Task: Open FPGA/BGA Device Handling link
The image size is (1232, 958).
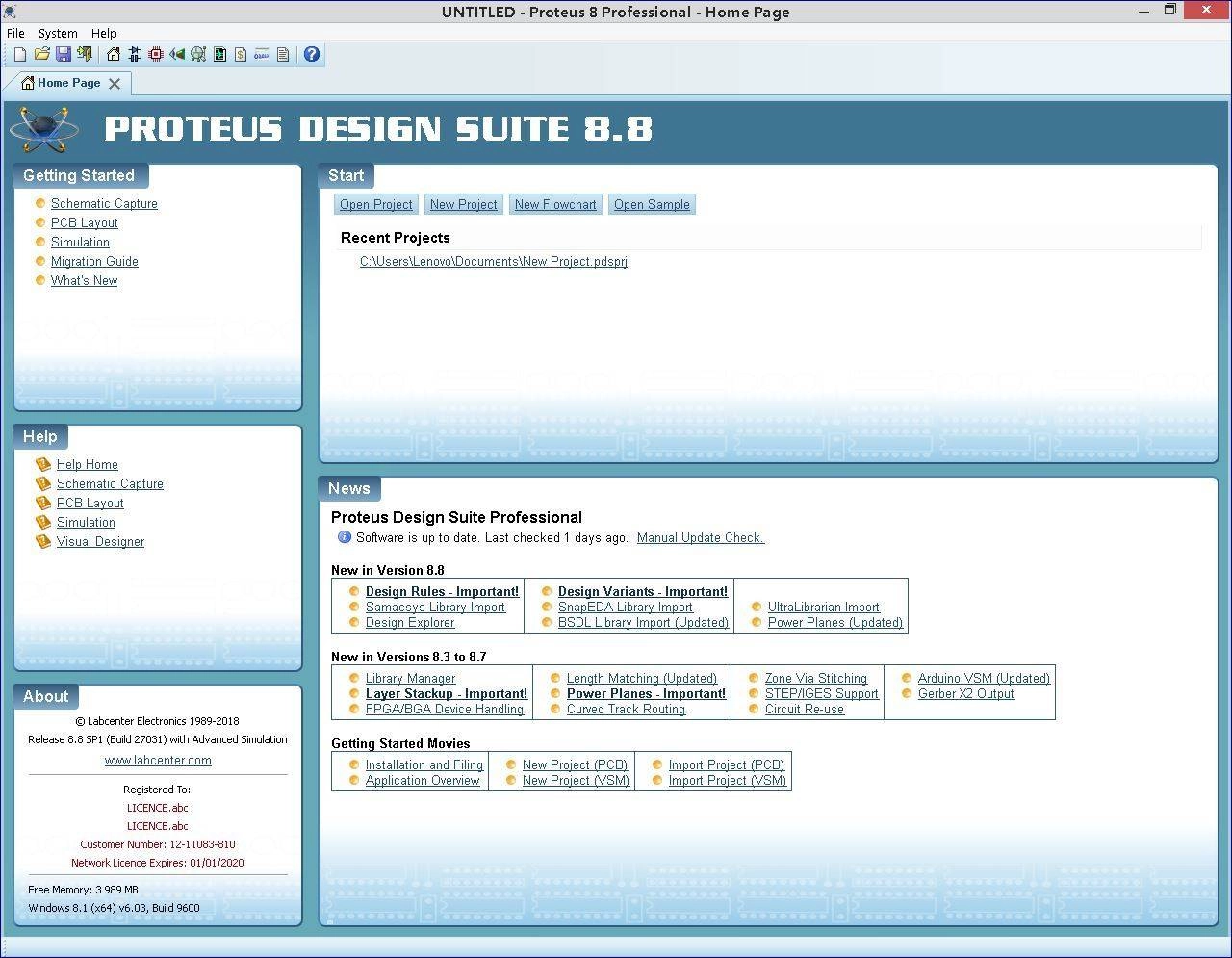Action: pyautogui.click(x=445, y=709)
